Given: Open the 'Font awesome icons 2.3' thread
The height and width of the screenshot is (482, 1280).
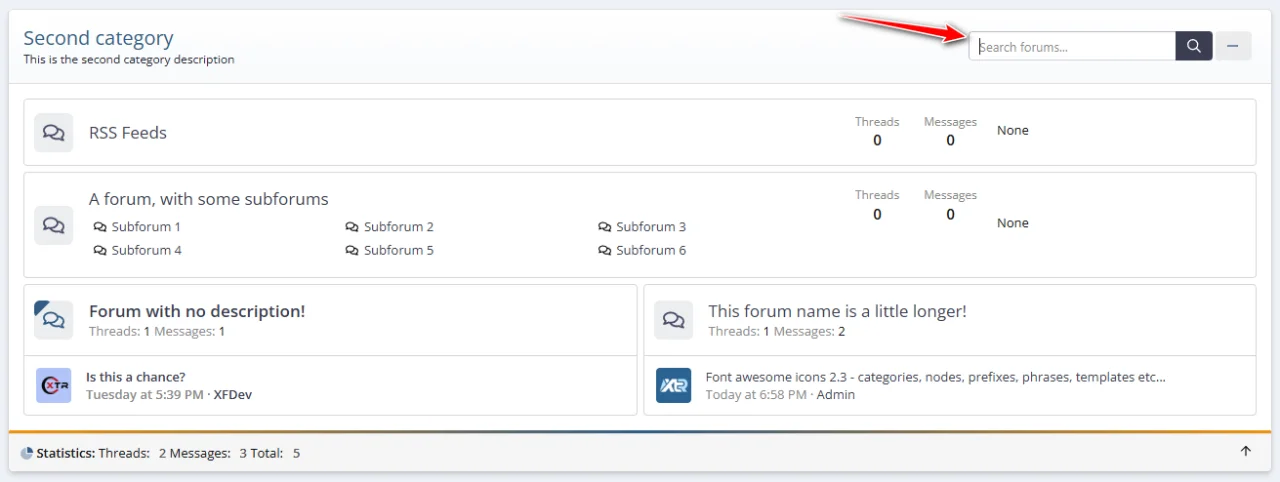Looking at the screenshot, I should (935, 377).
